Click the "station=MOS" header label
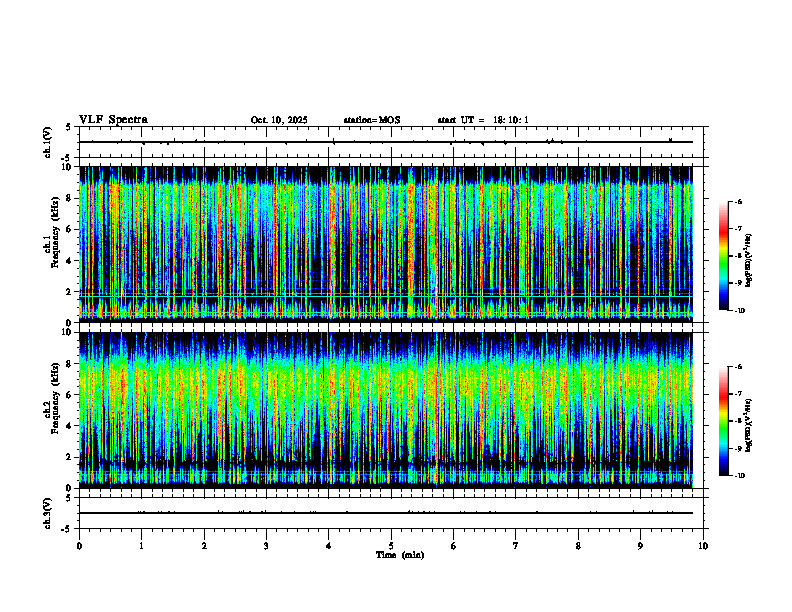 (372, 120)
